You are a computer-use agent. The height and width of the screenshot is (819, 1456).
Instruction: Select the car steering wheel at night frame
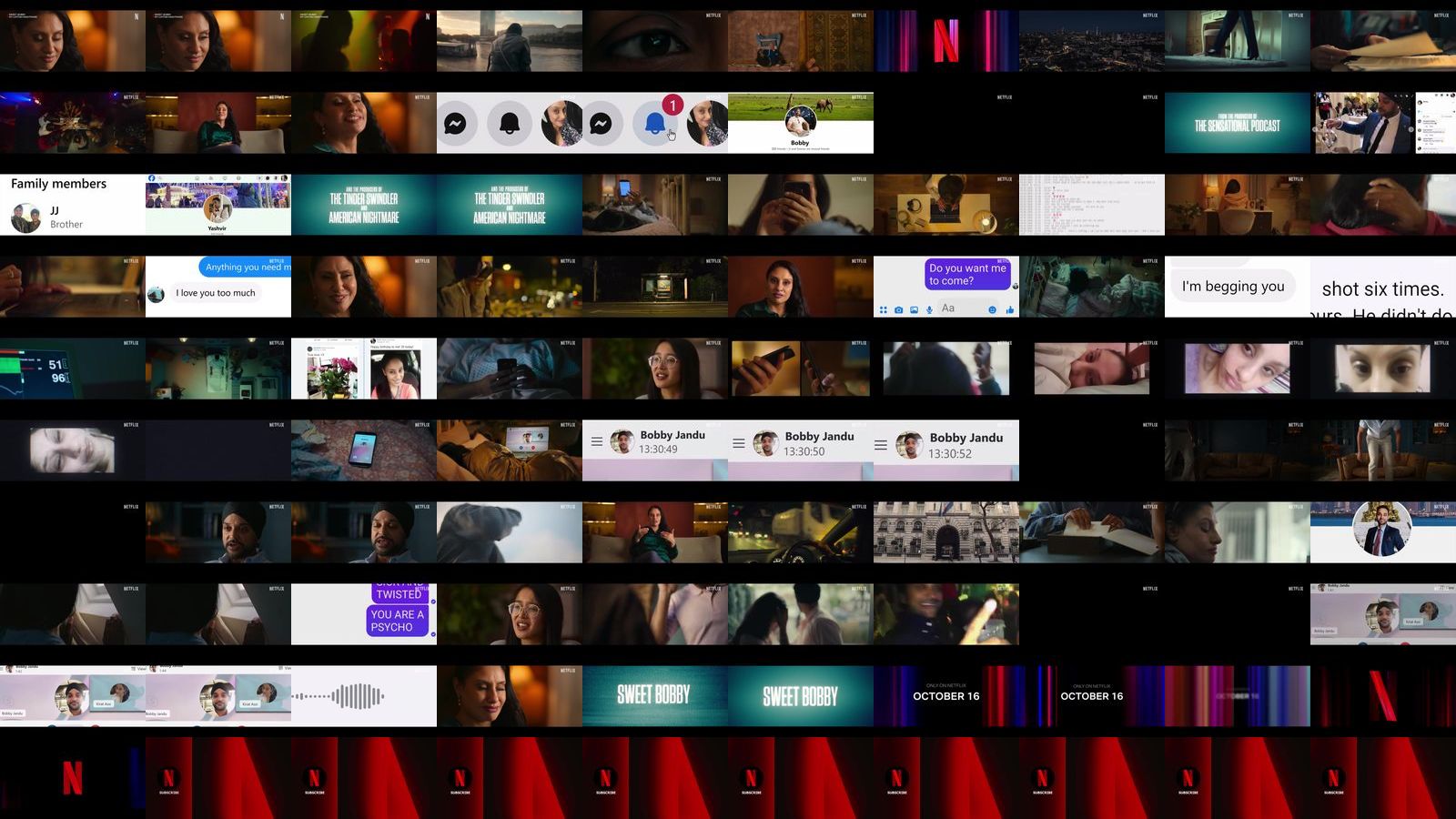click(801, 532)
